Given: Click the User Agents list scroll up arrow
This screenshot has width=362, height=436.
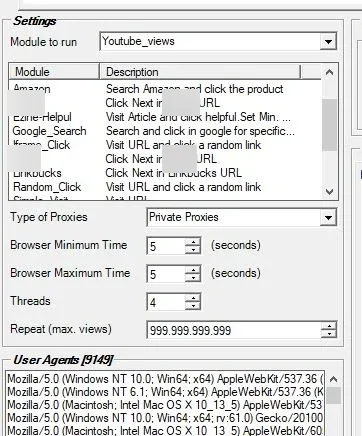Looking at the screenshot, I should tap(333, 379).
